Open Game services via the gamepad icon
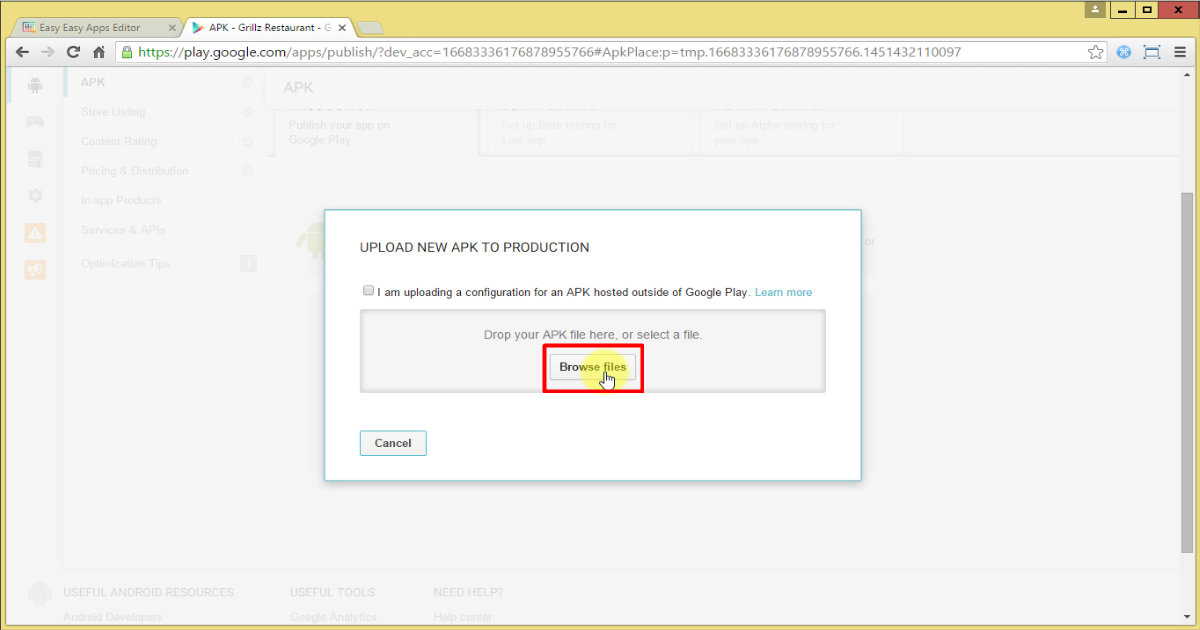Image resolution: width=1200 pixels, height=630 pixels. coord(35,122)
